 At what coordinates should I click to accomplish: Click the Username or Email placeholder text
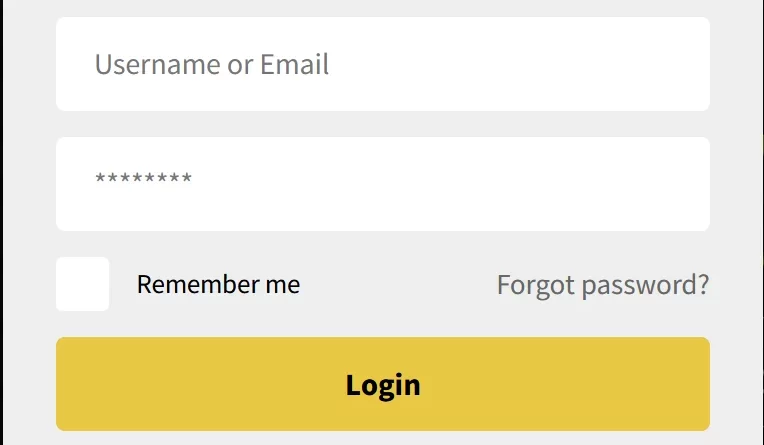(x=212, y=65)
